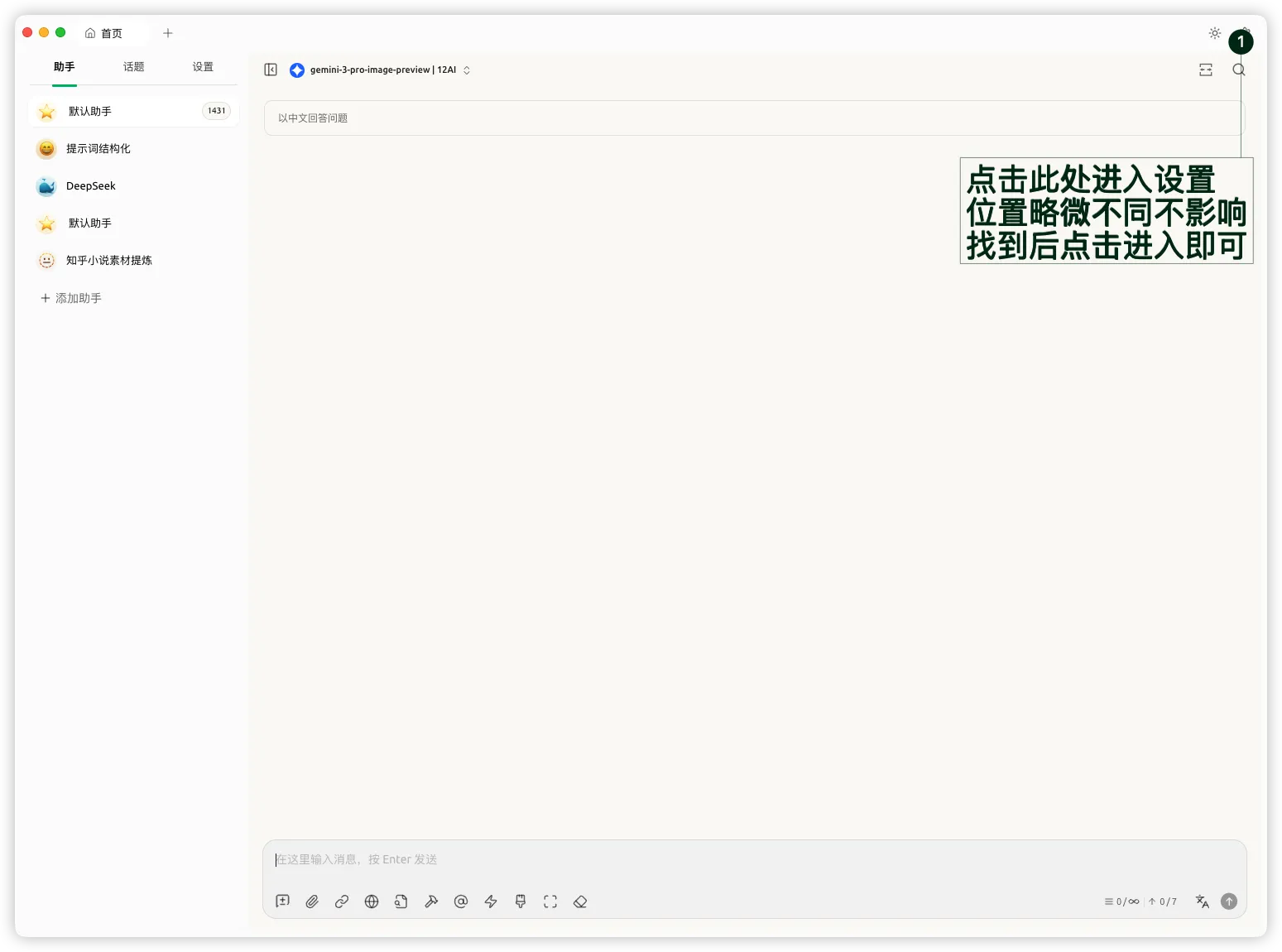Toggle web search globe icon
The height and width of the screenshot is (952, 1282).
point(372,902)
